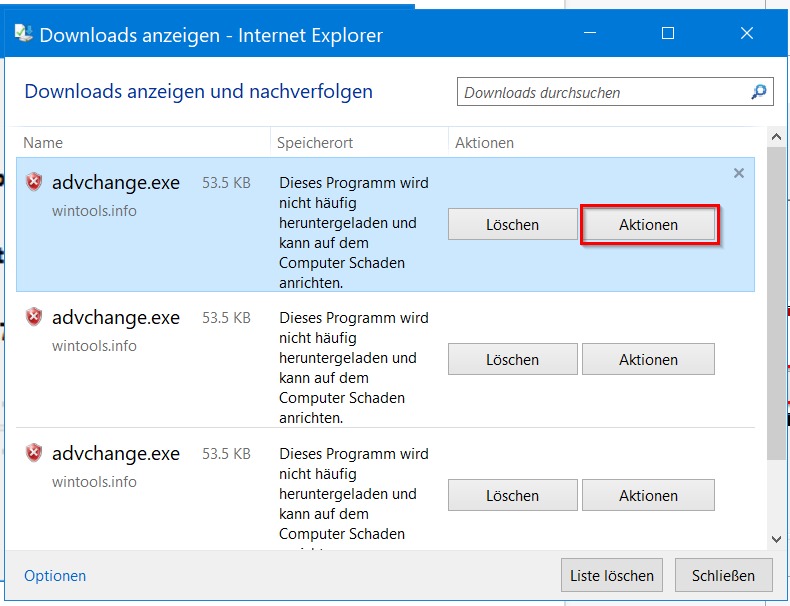Image resolution: width=790 pixels, height=606 pixels.
Task: Sort by the Name column header
Action: [x=43, y=143]
